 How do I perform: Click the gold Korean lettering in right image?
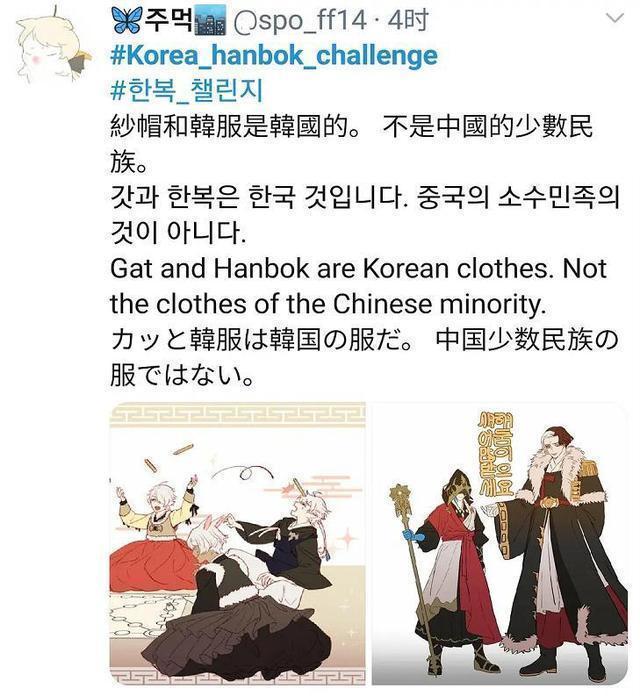point(495,453)
